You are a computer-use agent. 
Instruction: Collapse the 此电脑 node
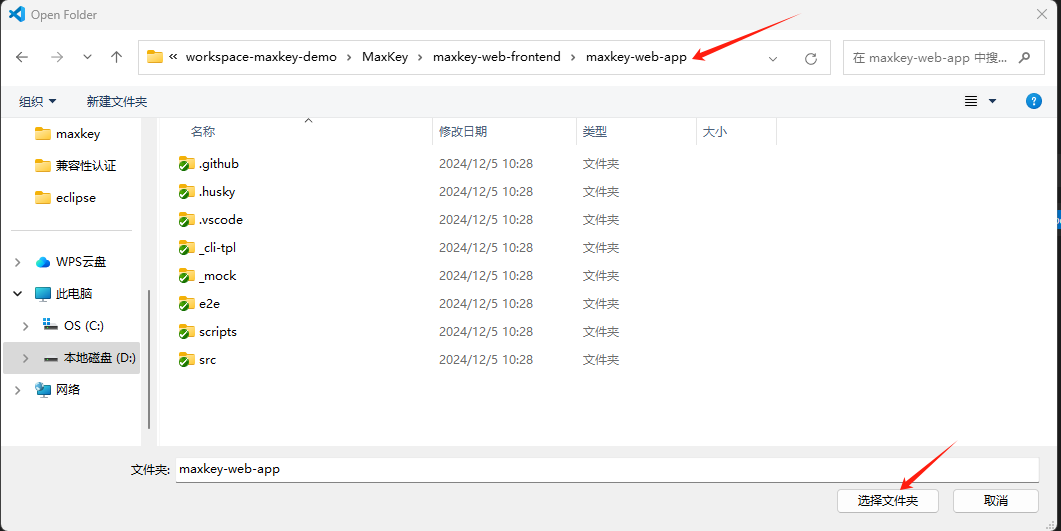point(18,294)
